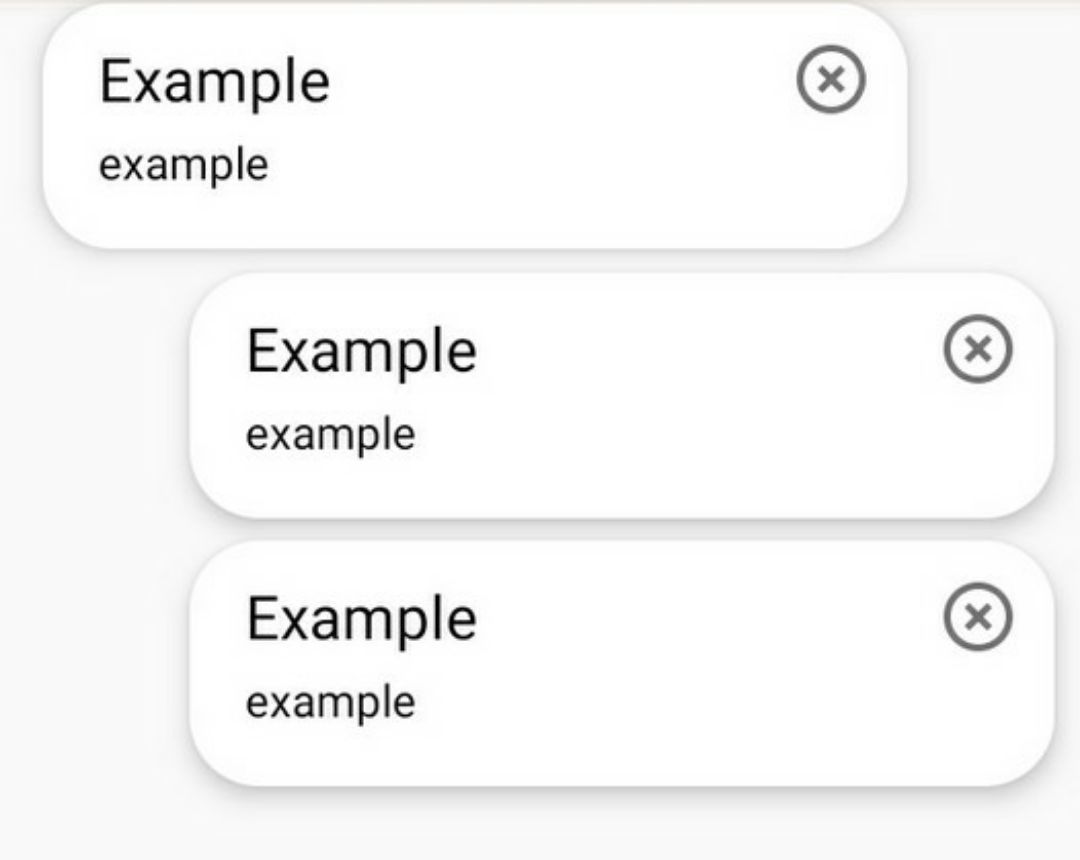Viewport: 1080px width, 860px height.
Task: Click the "example" subtitle in the top card
Action: point(184,166)
